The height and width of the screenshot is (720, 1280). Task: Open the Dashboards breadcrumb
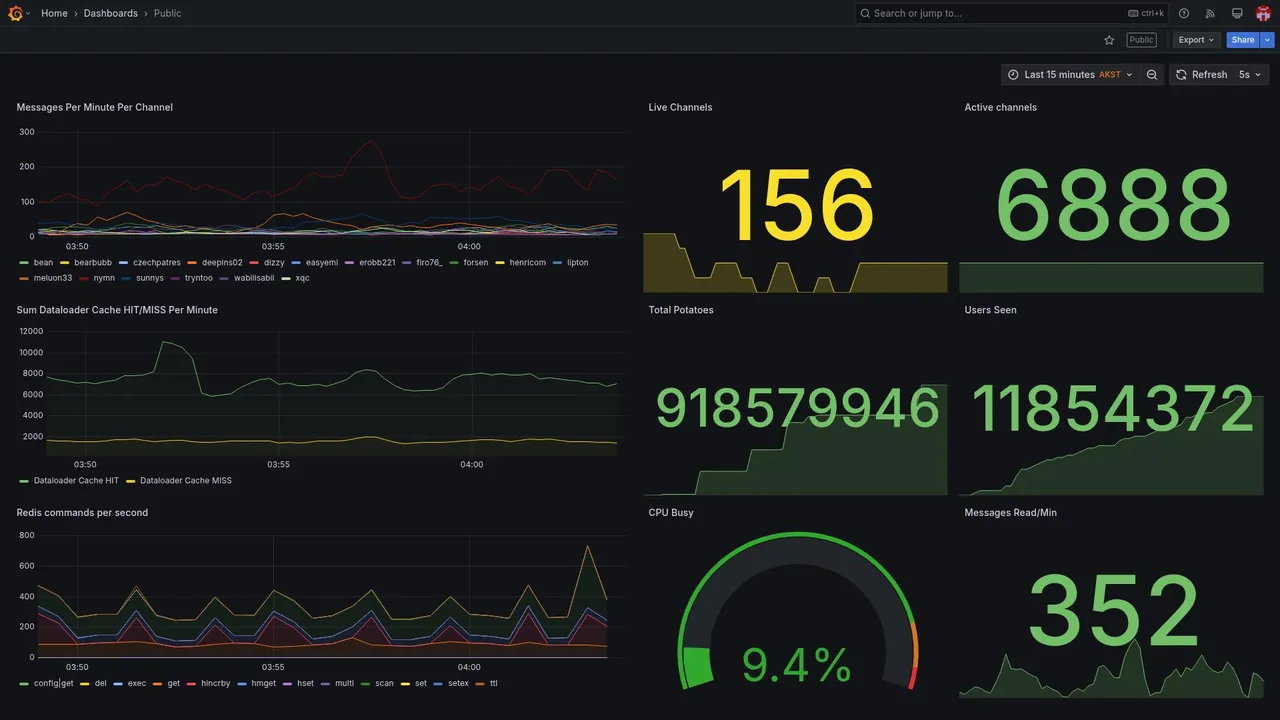tap(111, 13)
